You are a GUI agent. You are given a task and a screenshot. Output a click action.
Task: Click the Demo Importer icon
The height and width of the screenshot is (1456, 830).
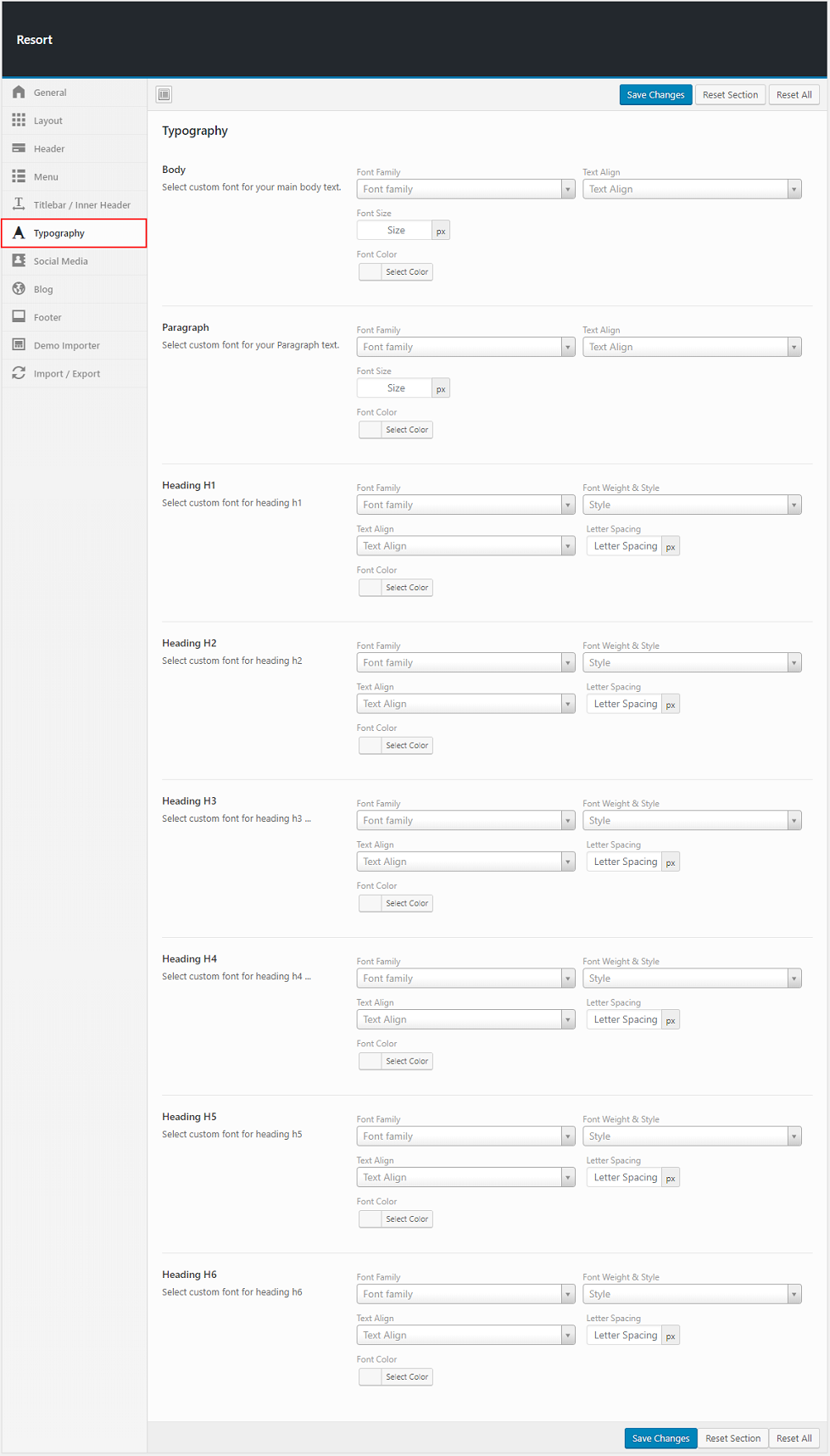(19, 344)
